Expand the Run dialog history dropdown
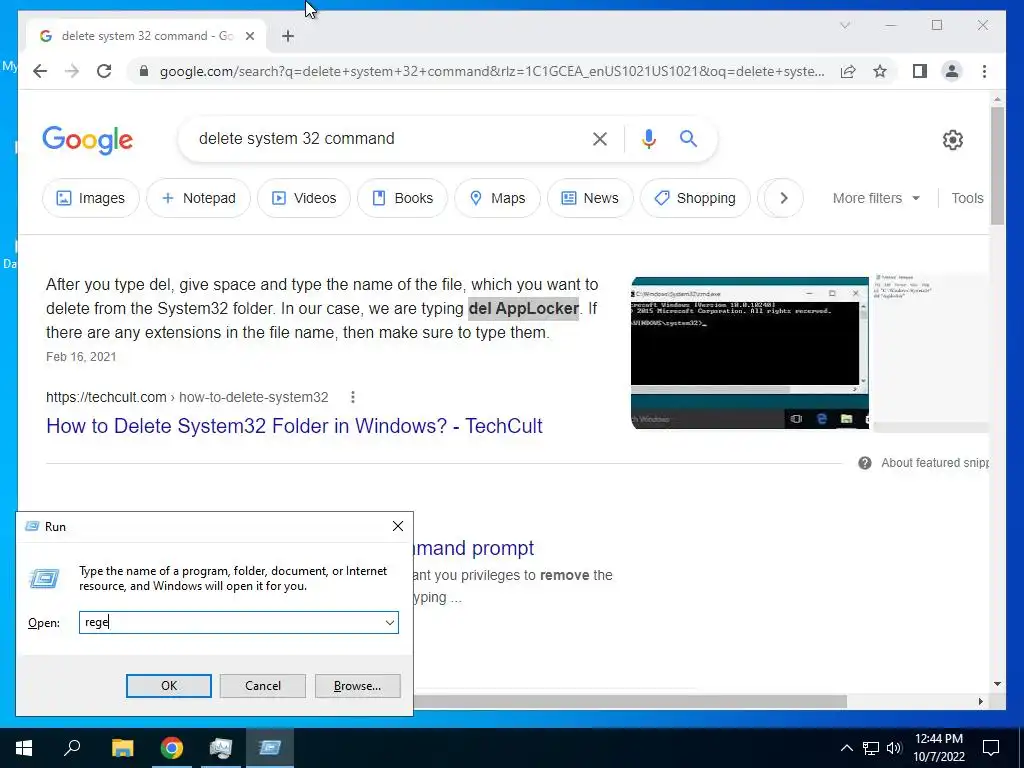This screenshot has height=768, width=1024. (390, 622)
